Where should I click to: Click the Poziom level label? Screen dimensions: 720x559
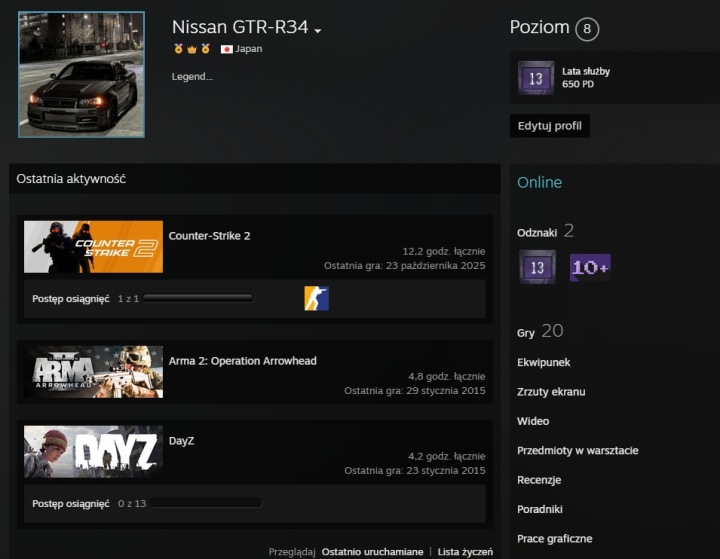[540, 28]
